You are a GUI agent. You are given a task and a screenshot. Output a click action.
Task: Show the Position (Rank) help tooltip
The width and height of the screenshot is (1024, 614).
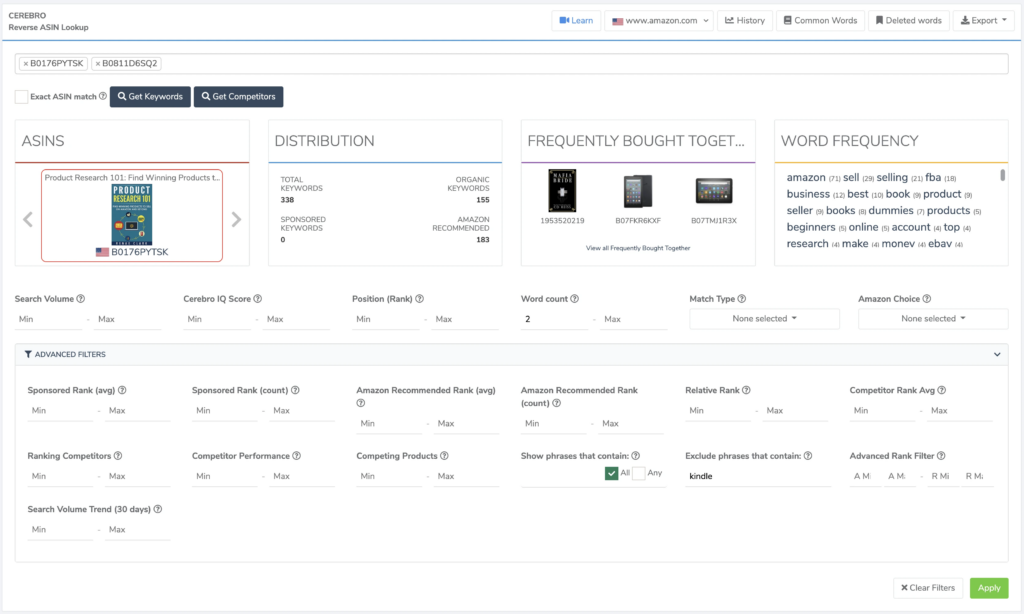point(419,299)
